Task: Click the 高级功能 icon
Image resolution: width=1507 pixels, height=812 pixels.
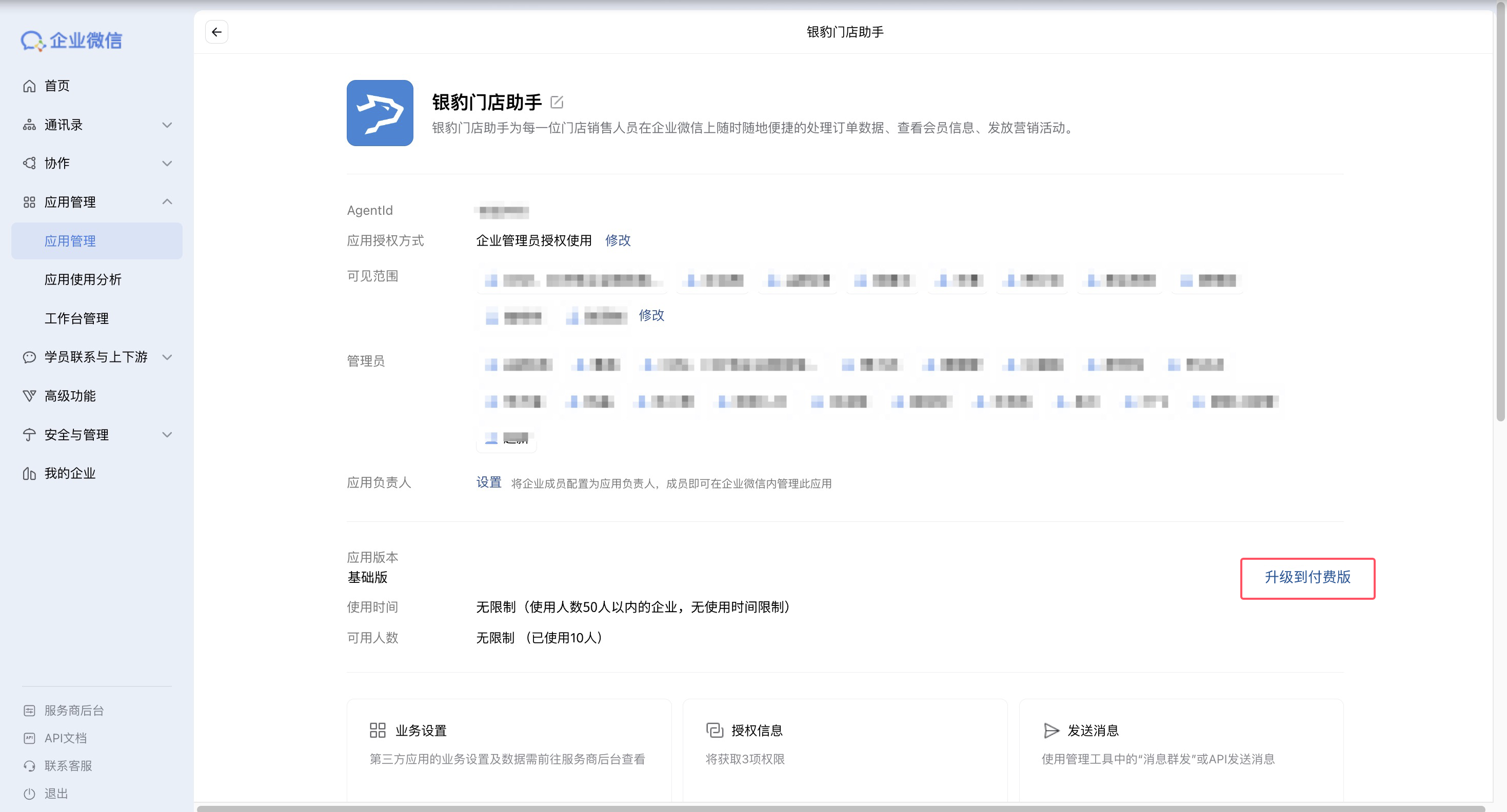Action: (29, 396)
